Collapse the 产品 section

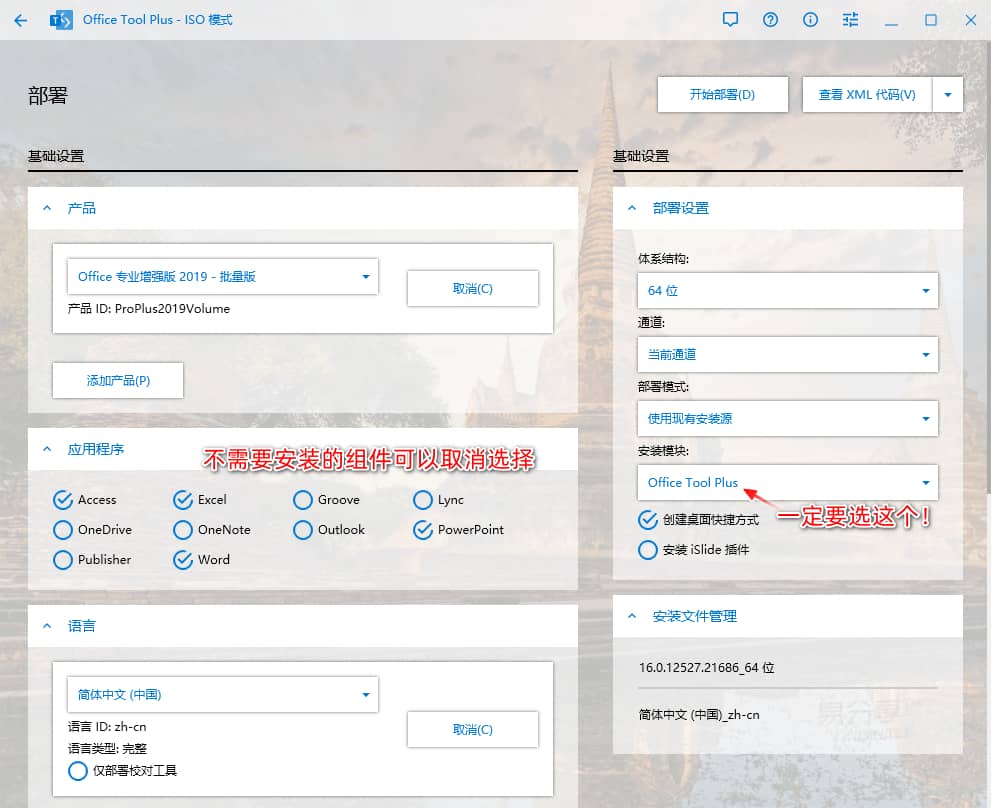[x=47, y=208]
